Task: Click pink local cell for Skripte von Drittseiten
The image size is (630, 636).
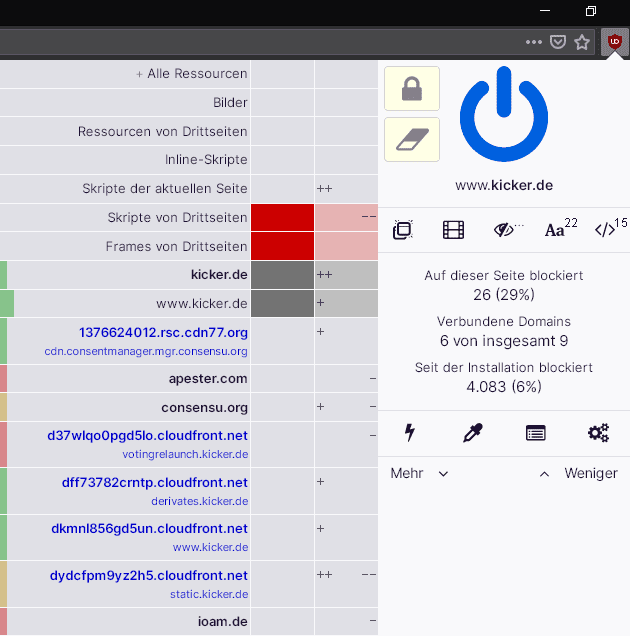Action: point(346,217)
